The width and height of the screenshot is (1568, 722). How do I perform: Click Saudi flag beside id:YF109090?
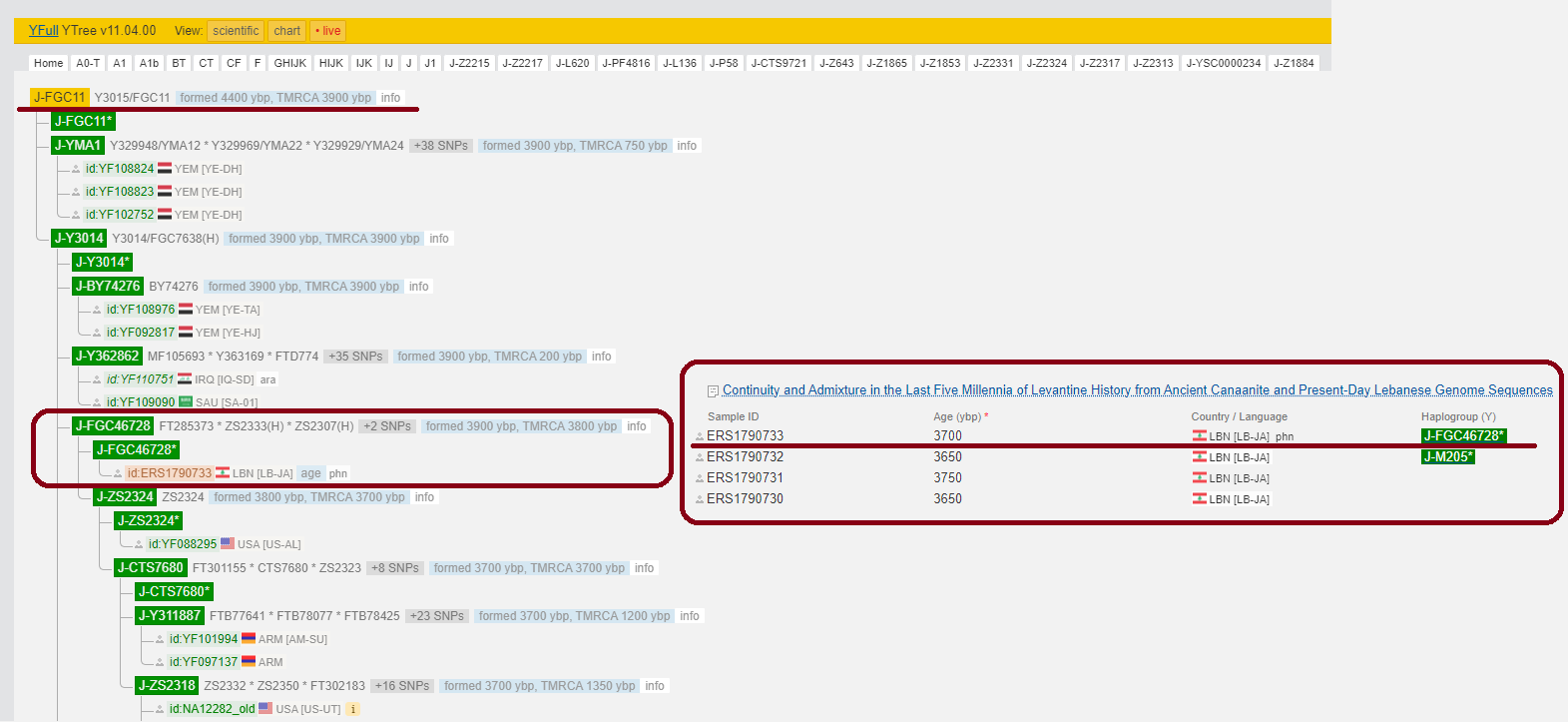pyautogui.click(x=186, y=402)
